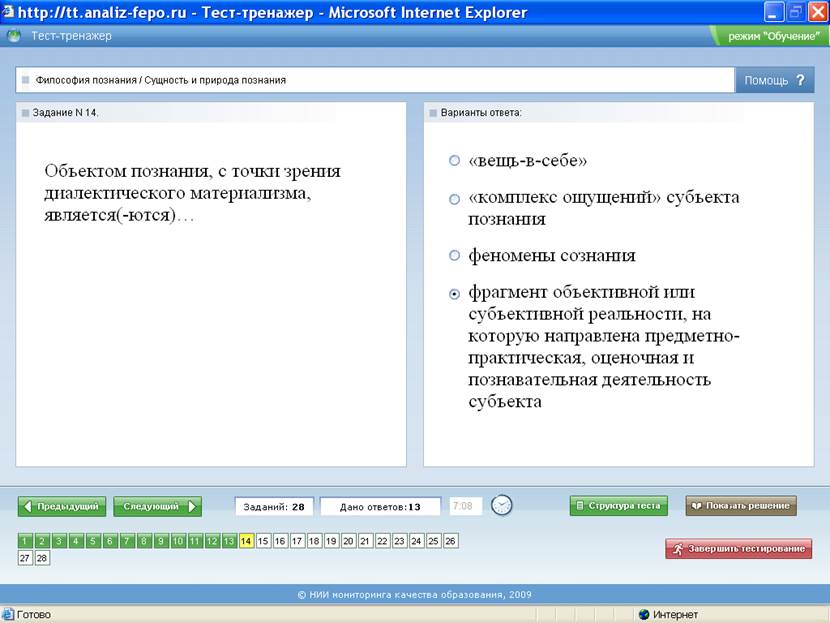Go to the Предыдущий question
Image resolution: width=830 pixels, height=623 pixels.
62,507
